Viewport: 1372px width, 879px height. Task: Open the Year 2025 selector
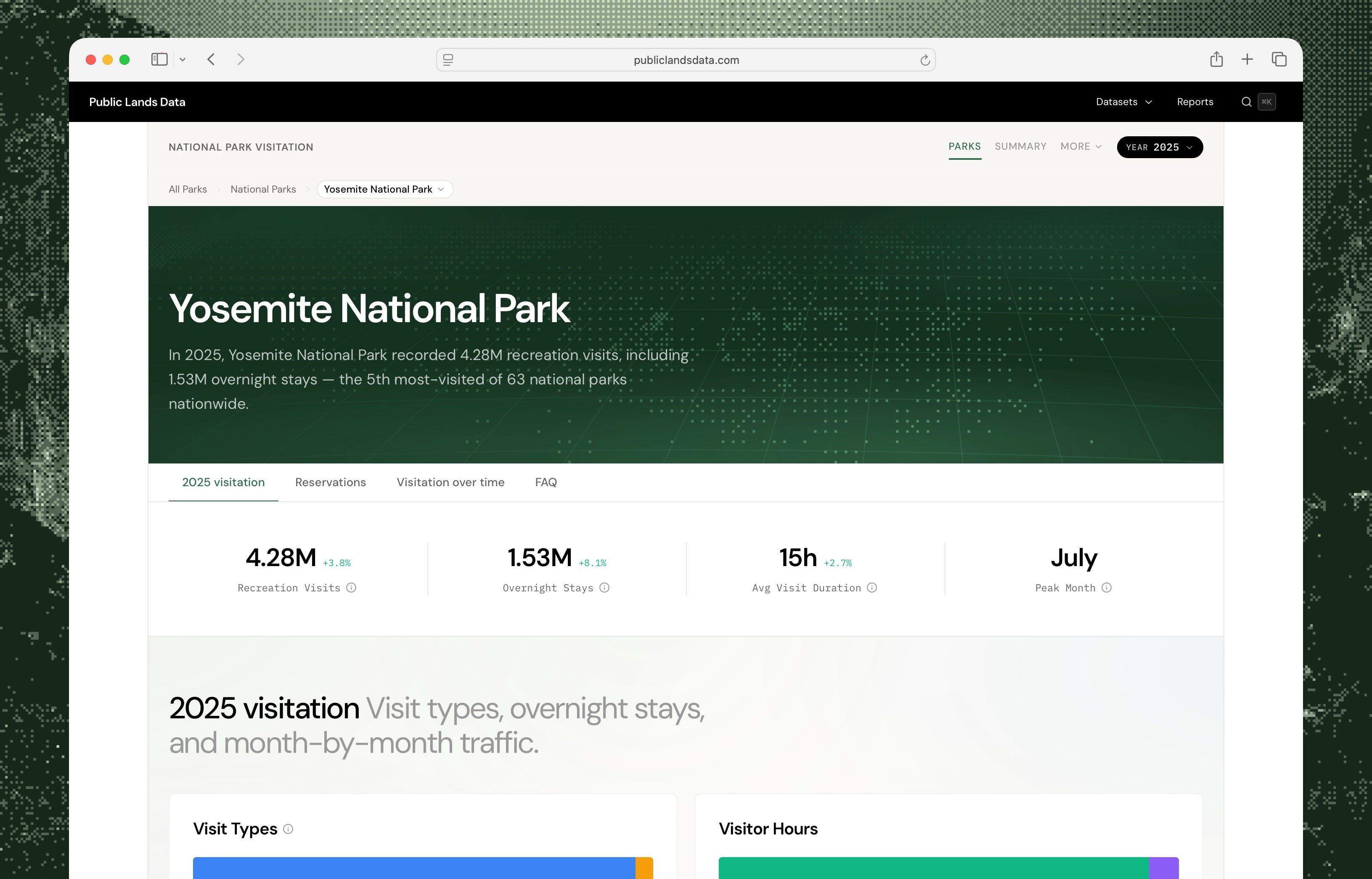click(1160, 147)
